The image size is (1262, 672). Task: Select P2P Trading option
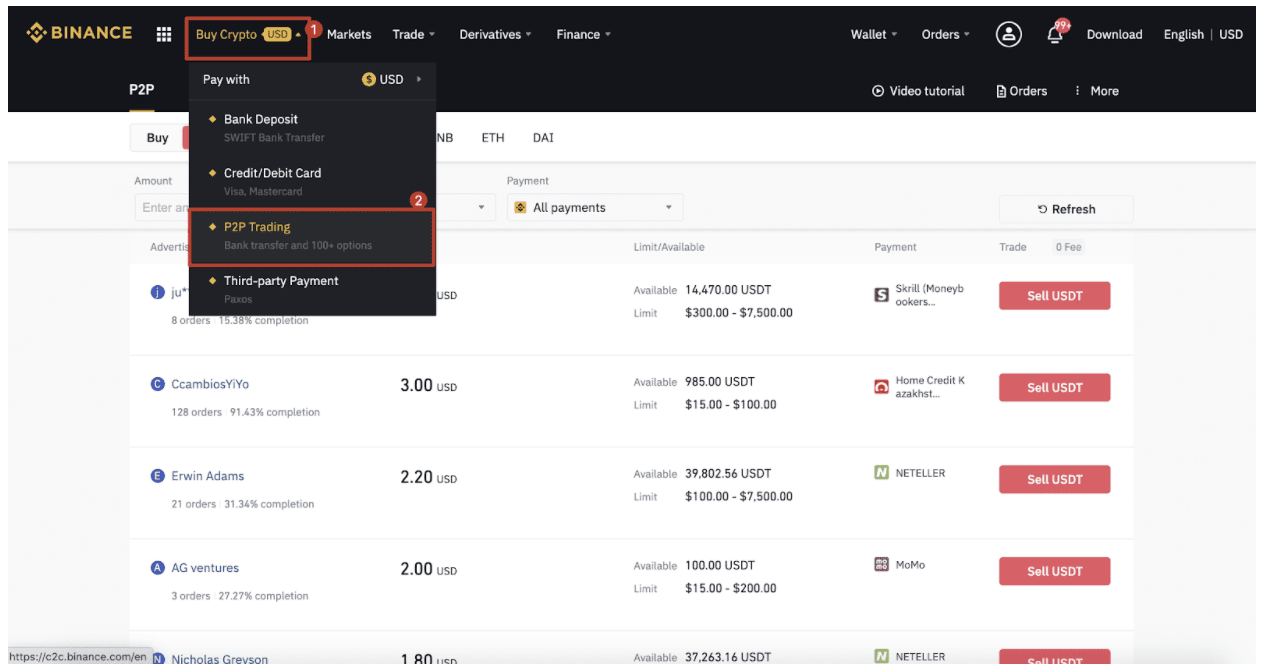pyautogui.click(x=312, y=236)
